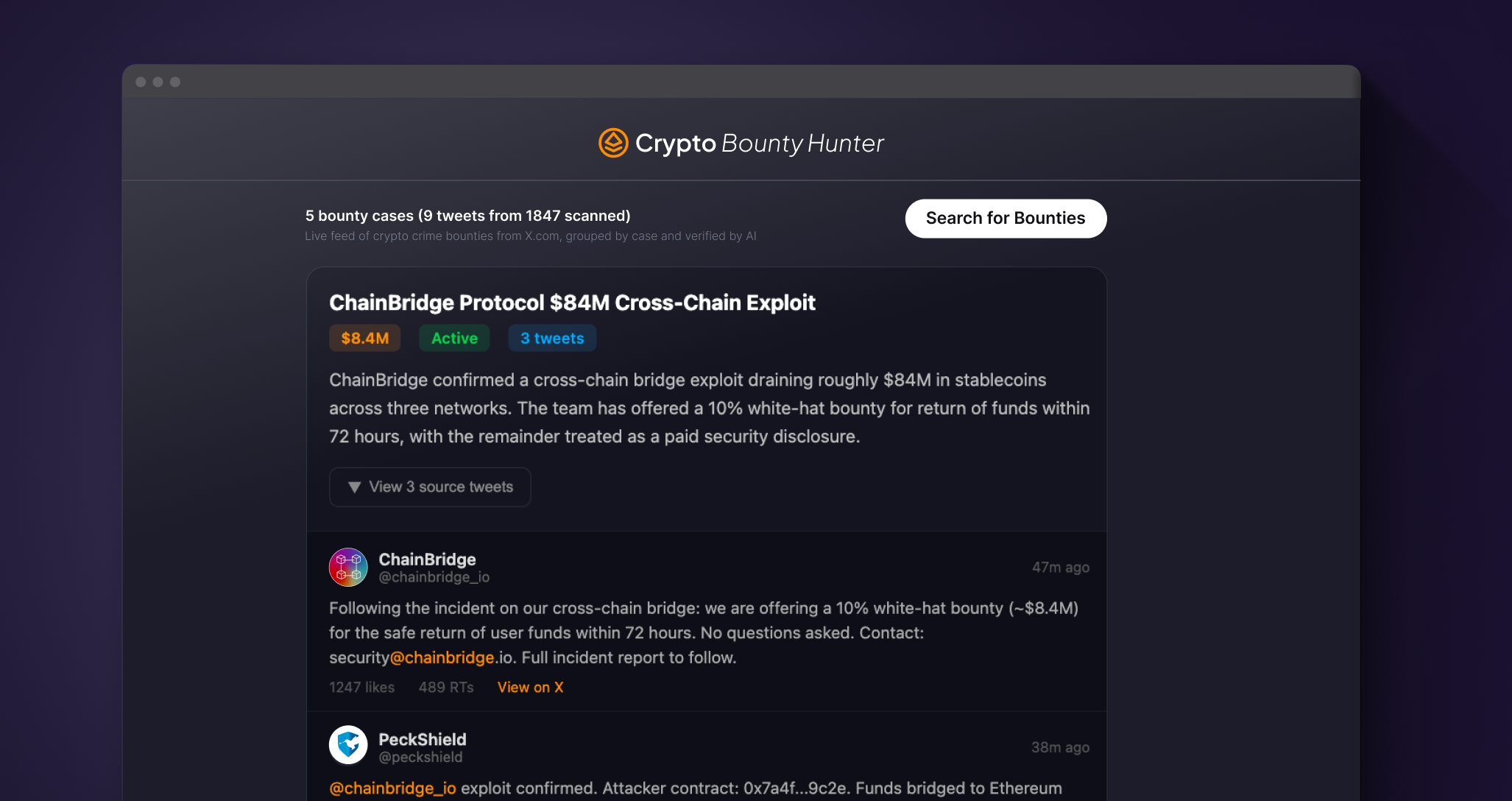Screen dimensions: 1512x801
Task: Open the @peckshield handle
Action: tap(420, 757)
